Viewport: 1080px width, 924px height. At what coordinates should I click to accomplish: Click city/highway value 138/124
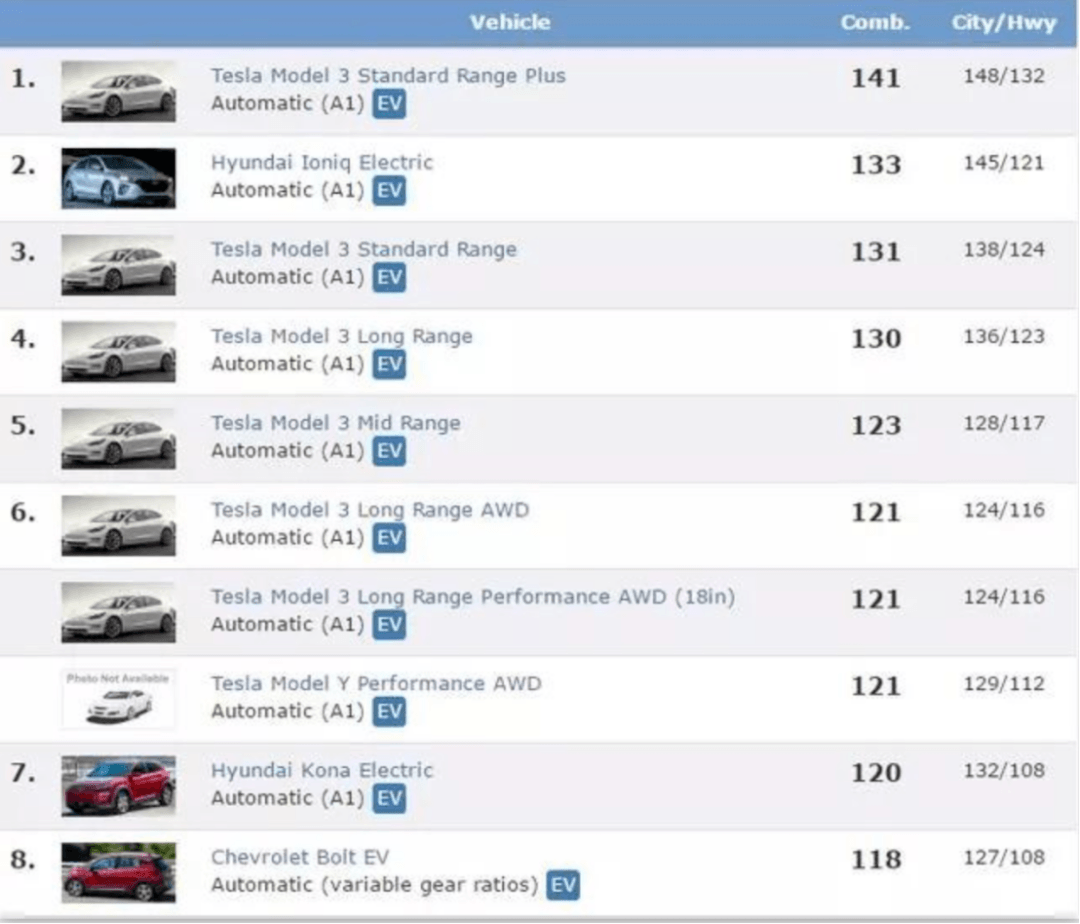point(1004,249)
